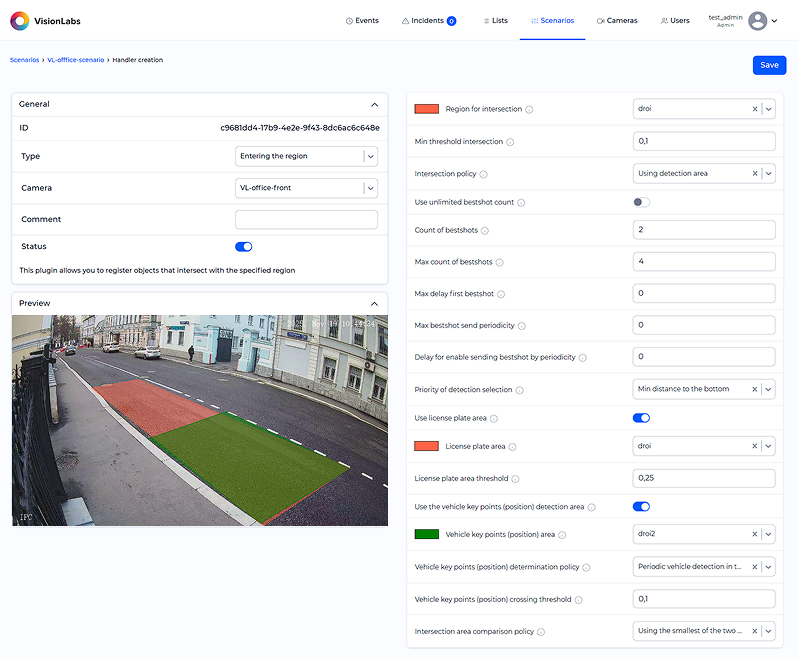
Task: Click info icon beside License plate area threshold
Action: pos(515,479)
